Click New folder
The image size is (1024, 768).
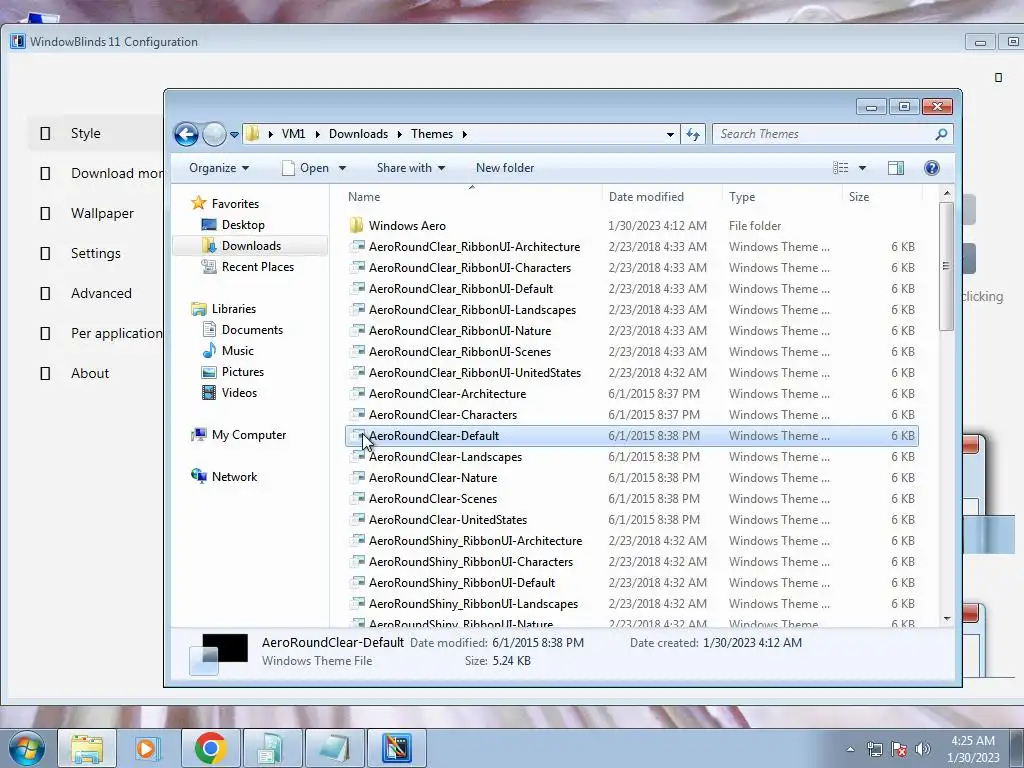[505, 168]
